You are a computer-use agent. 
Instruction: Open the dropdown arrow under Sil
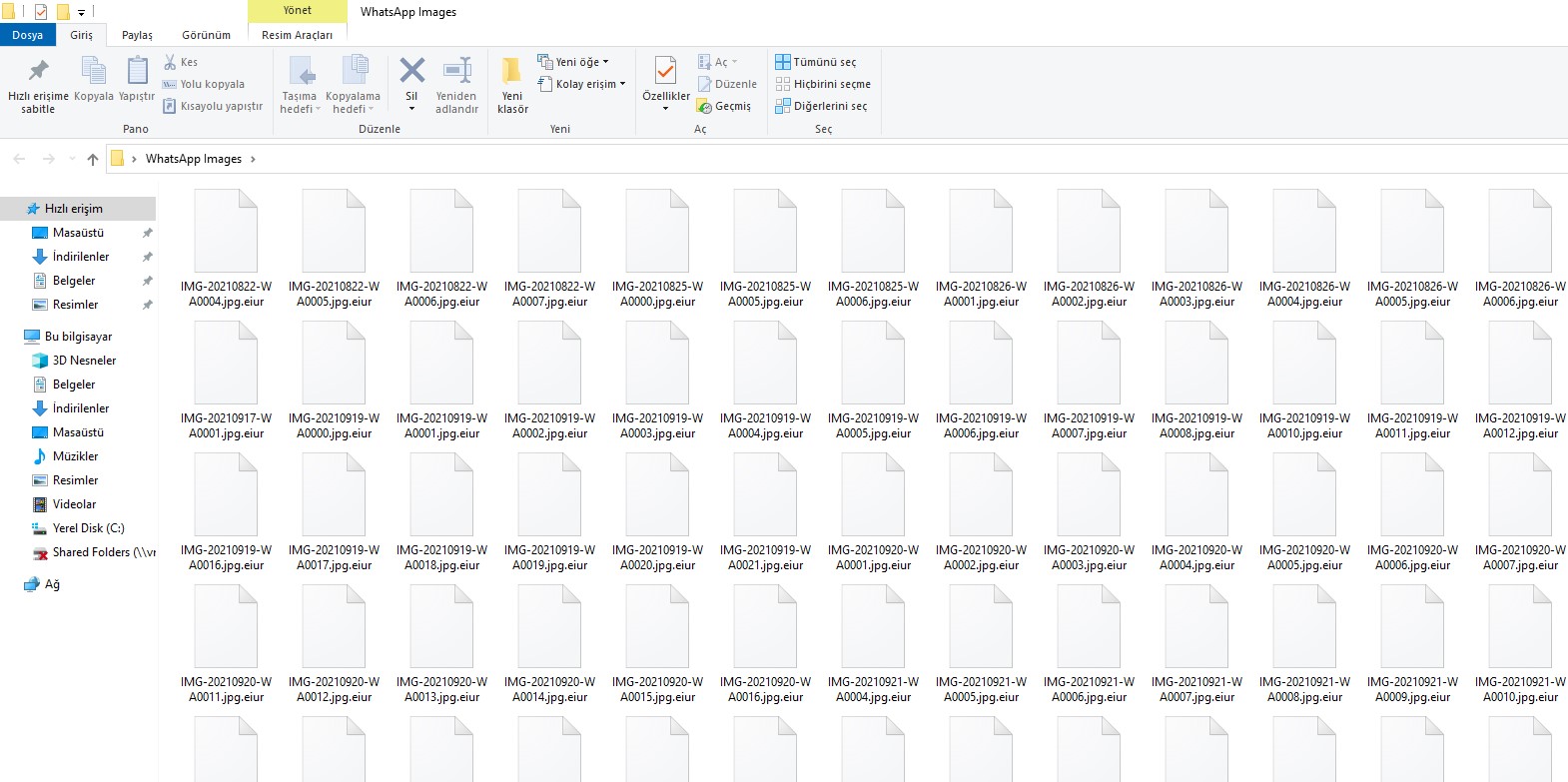(411, 109)
